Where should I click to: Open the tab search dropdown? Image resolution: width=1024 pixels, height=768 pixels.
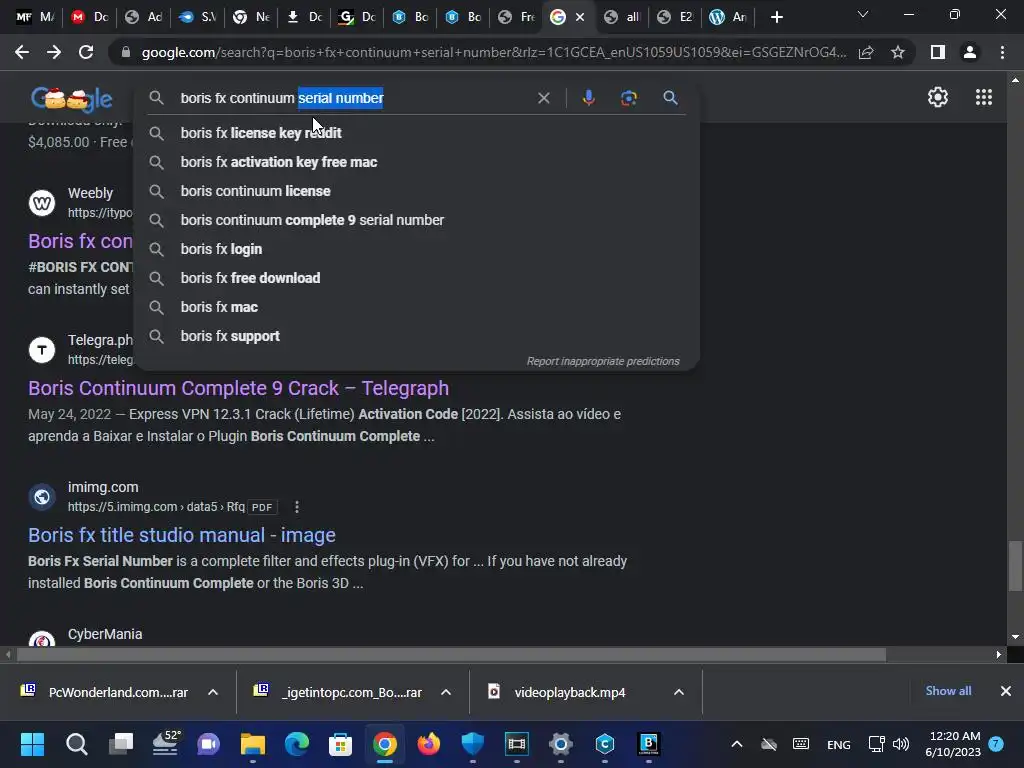(x=863, y=14)
